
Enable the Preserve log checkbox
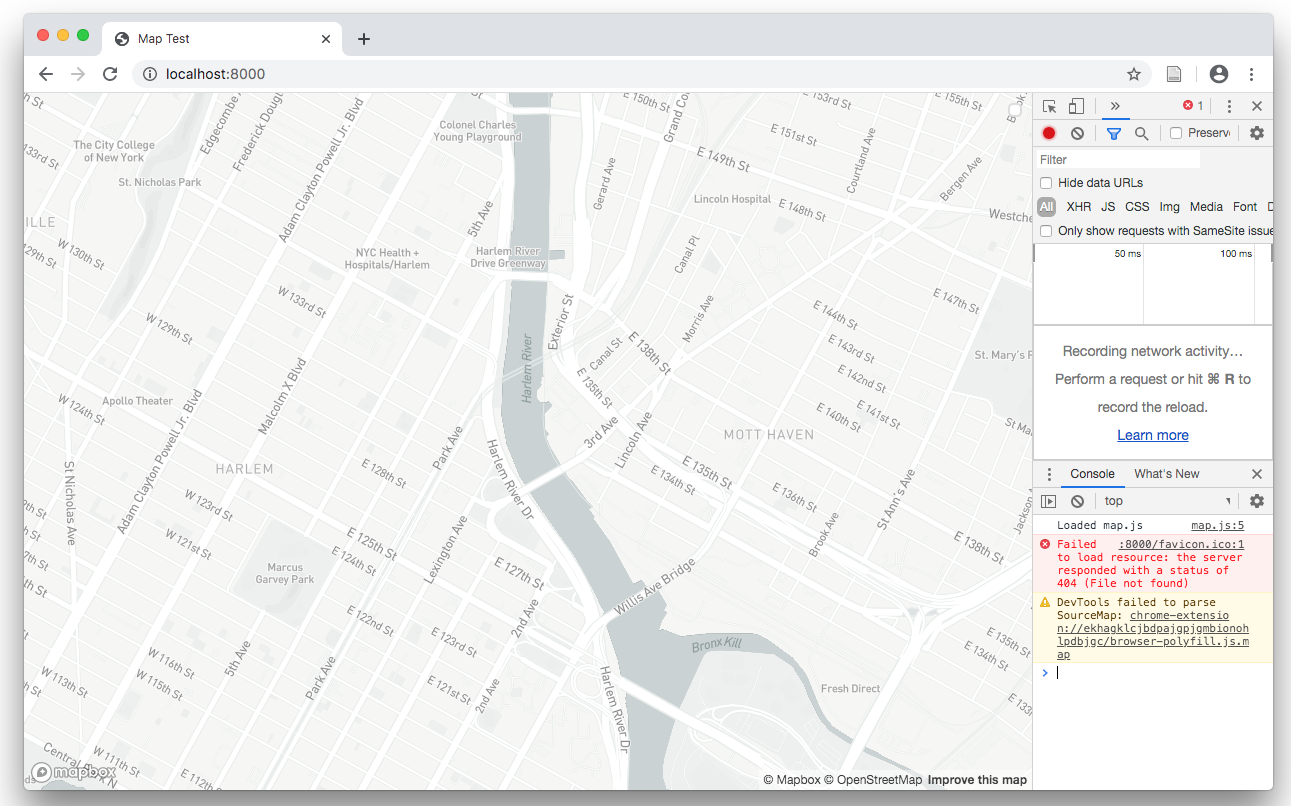[x=1176, y=133]
